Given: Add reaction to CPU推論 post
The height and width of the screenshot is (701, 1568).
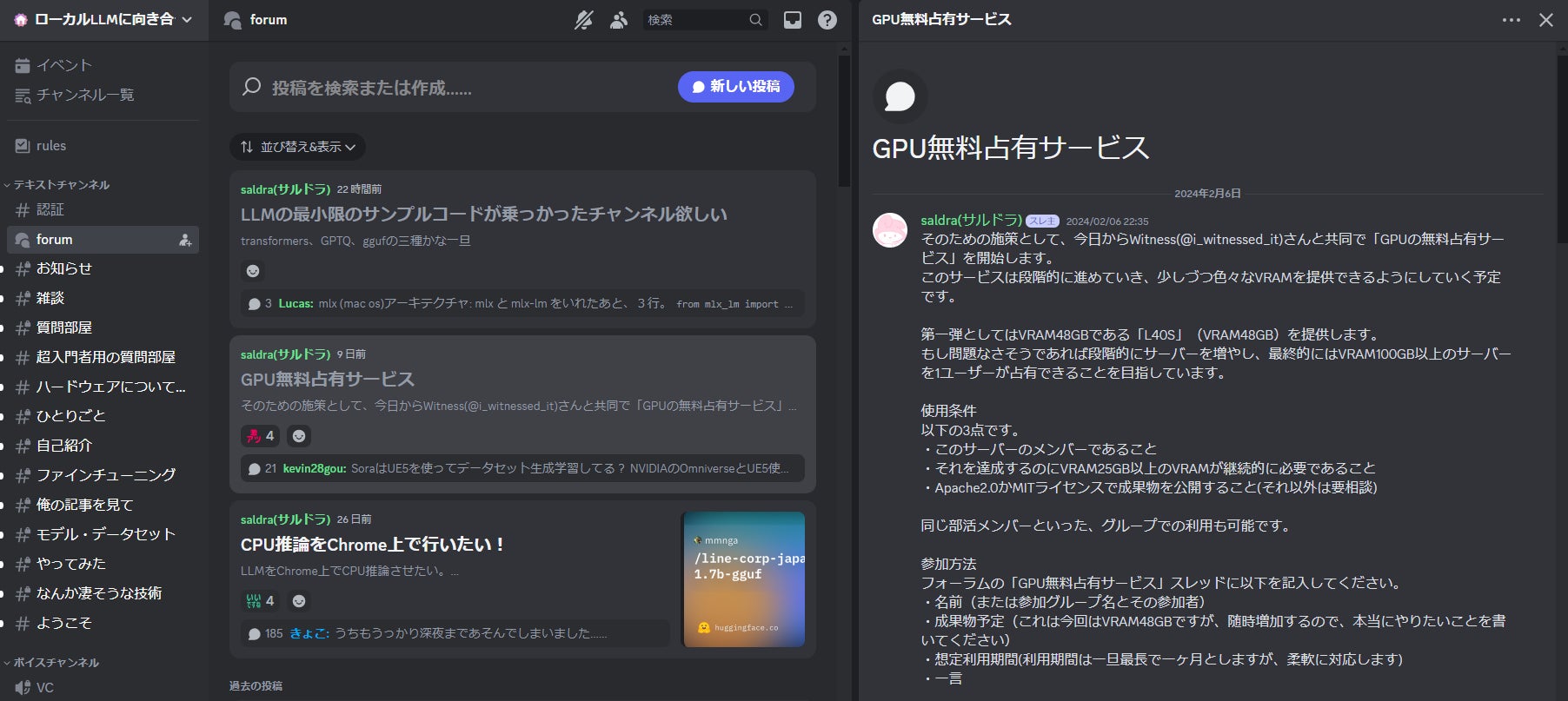Looking at the screenshot, I should (299, 601).
